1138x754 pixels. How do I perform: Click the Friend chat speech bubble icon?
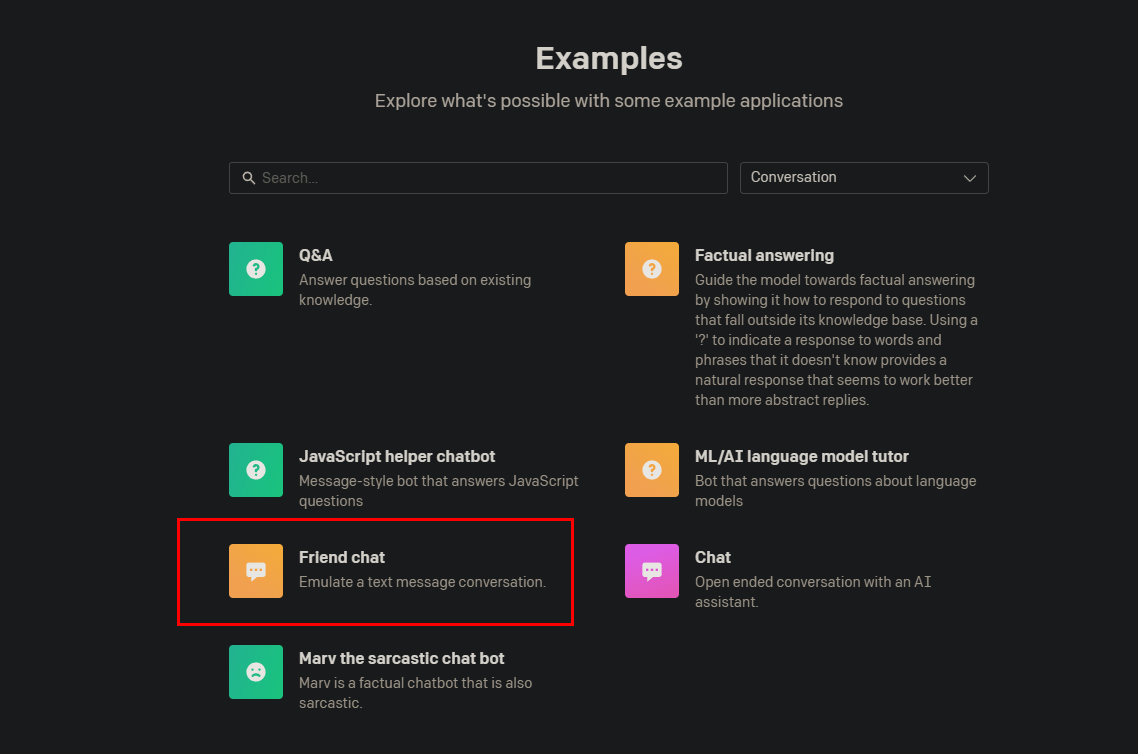pos(256,570)
